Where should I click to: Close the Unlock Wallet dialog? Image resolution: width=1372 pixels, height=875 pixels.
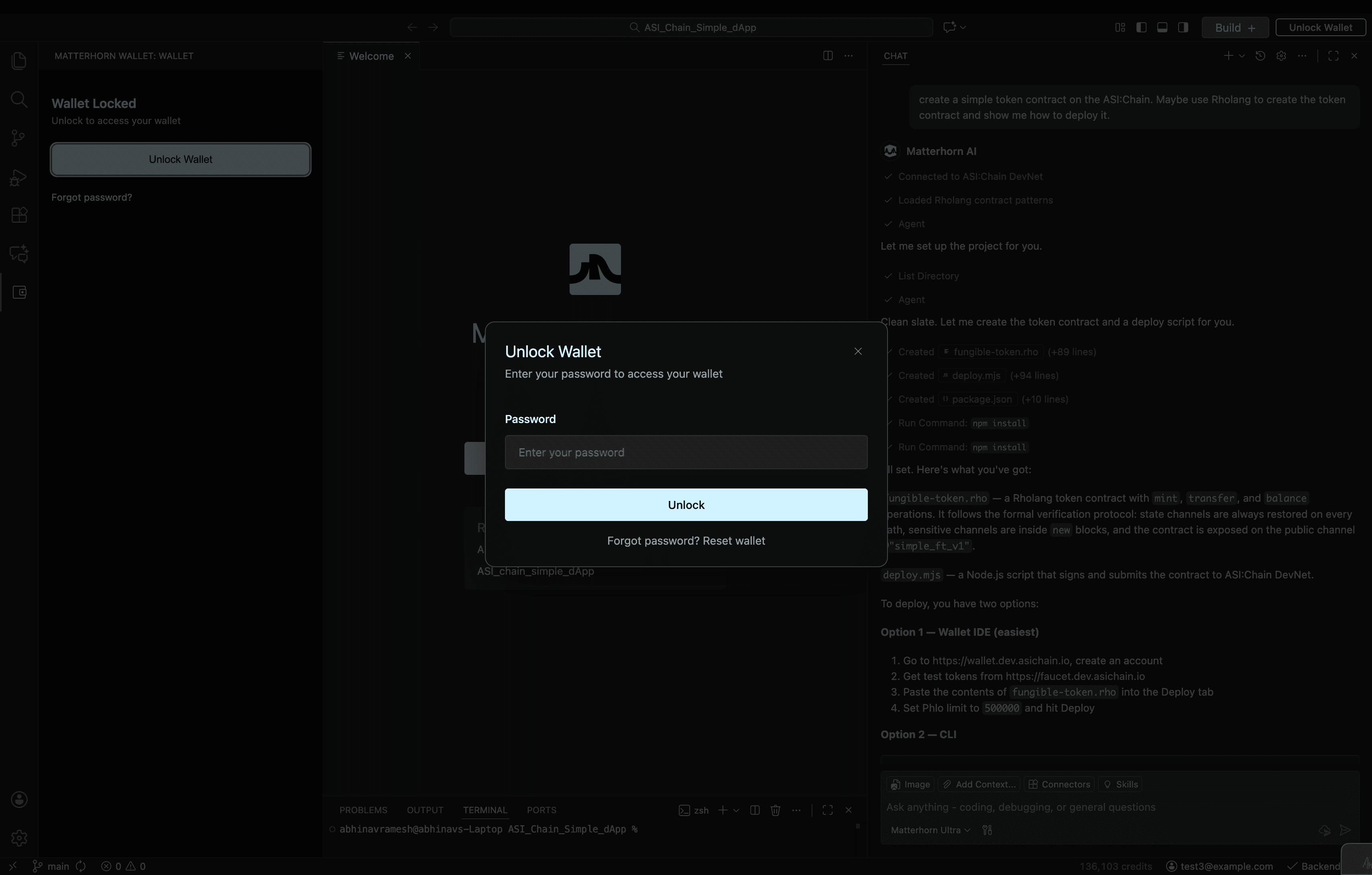coord(858,352)
